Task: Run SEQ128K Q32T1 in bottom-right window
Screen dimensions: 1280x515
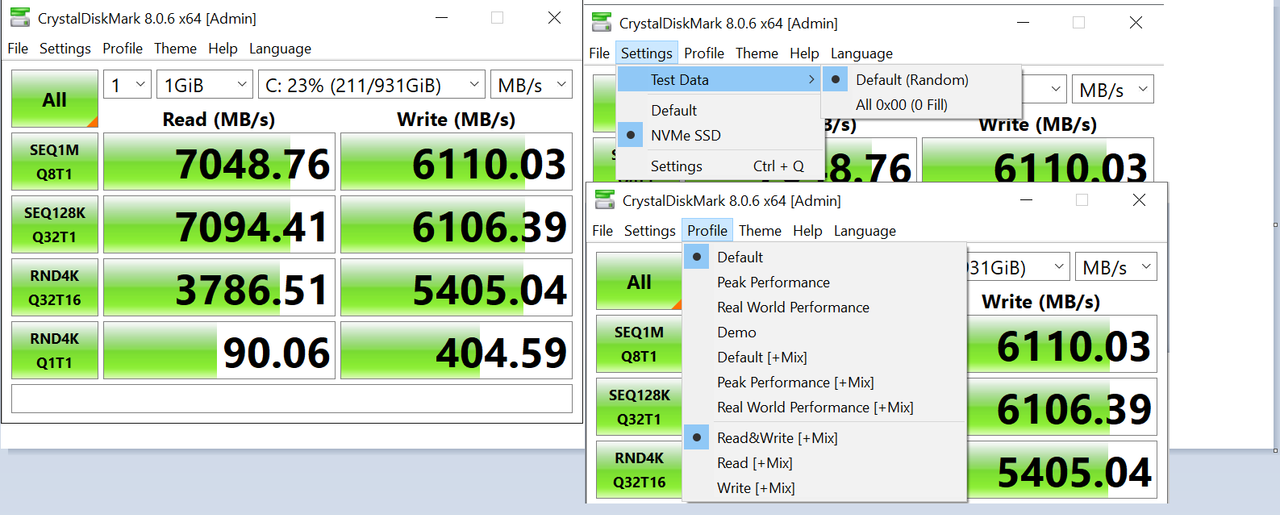Action: click(x=639, y=407)
